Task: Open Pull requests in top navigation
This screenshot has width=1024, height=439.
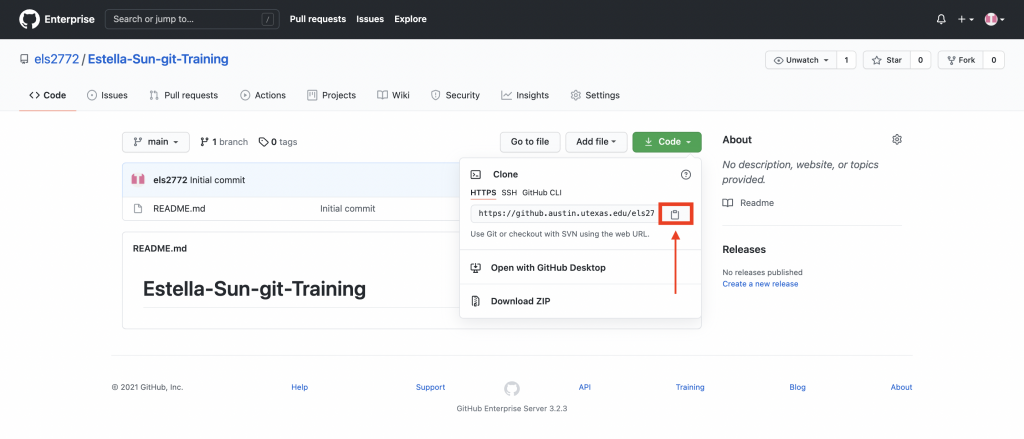Action: (317, 19)
